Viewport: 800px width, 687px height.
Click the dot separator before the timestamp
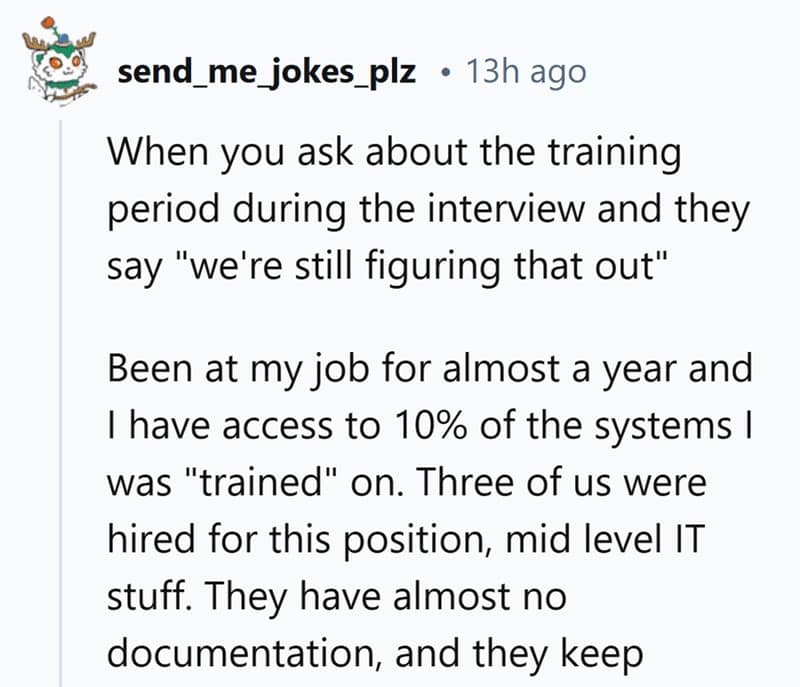point(444,73)
